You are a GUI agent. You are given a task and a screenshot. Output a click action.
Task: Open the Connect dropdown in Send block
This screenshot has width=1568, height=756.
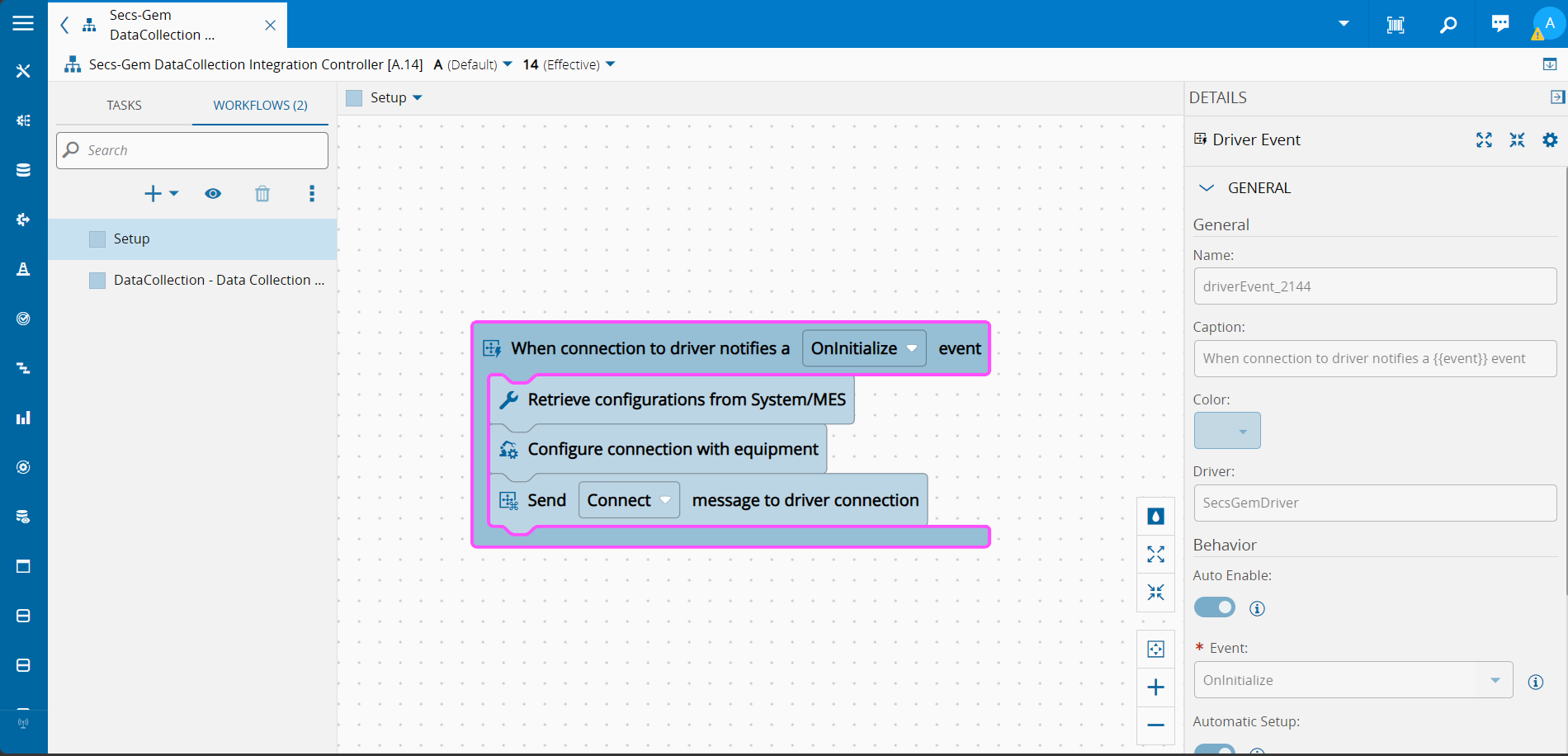pos(629,500)
